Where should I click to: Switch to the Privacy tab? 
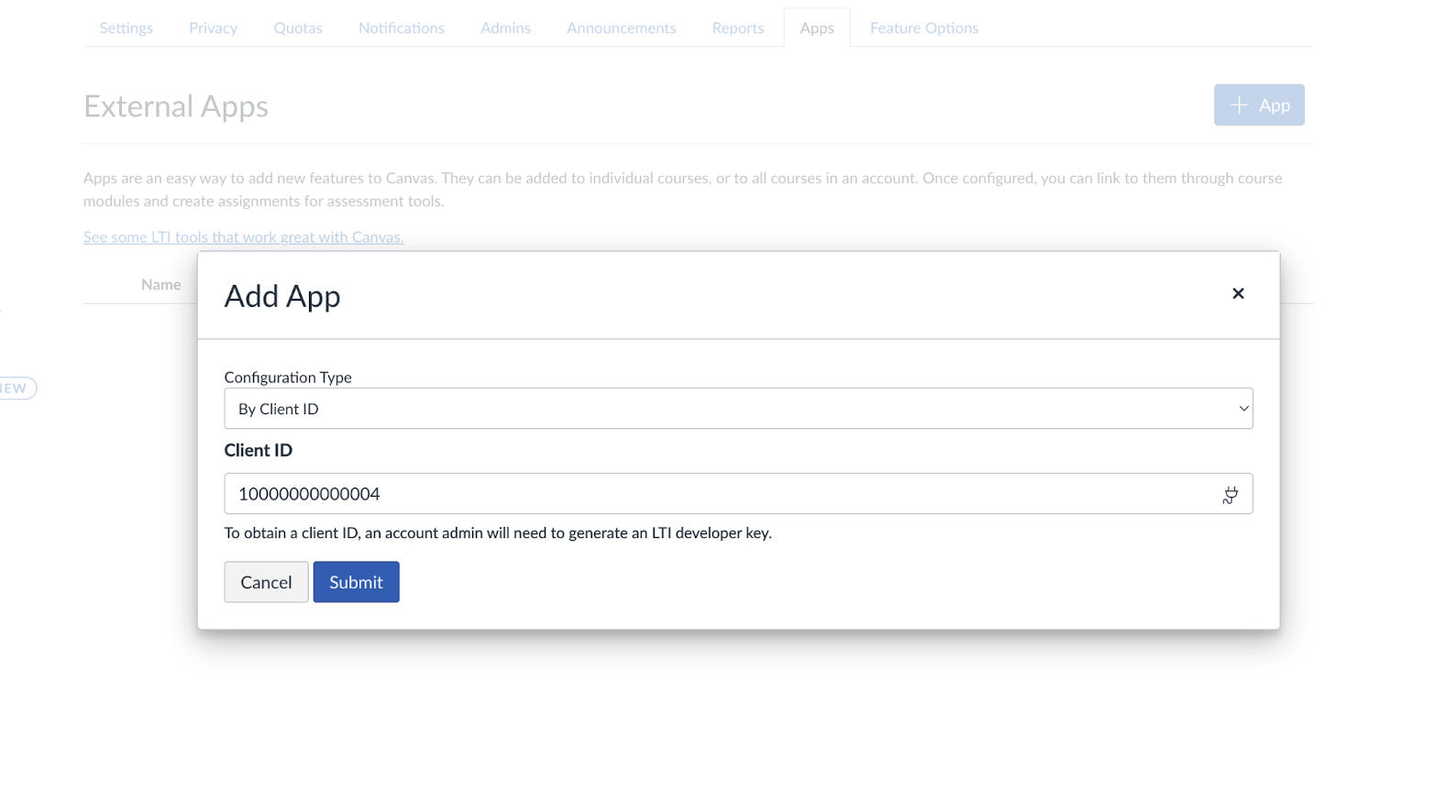214,27
